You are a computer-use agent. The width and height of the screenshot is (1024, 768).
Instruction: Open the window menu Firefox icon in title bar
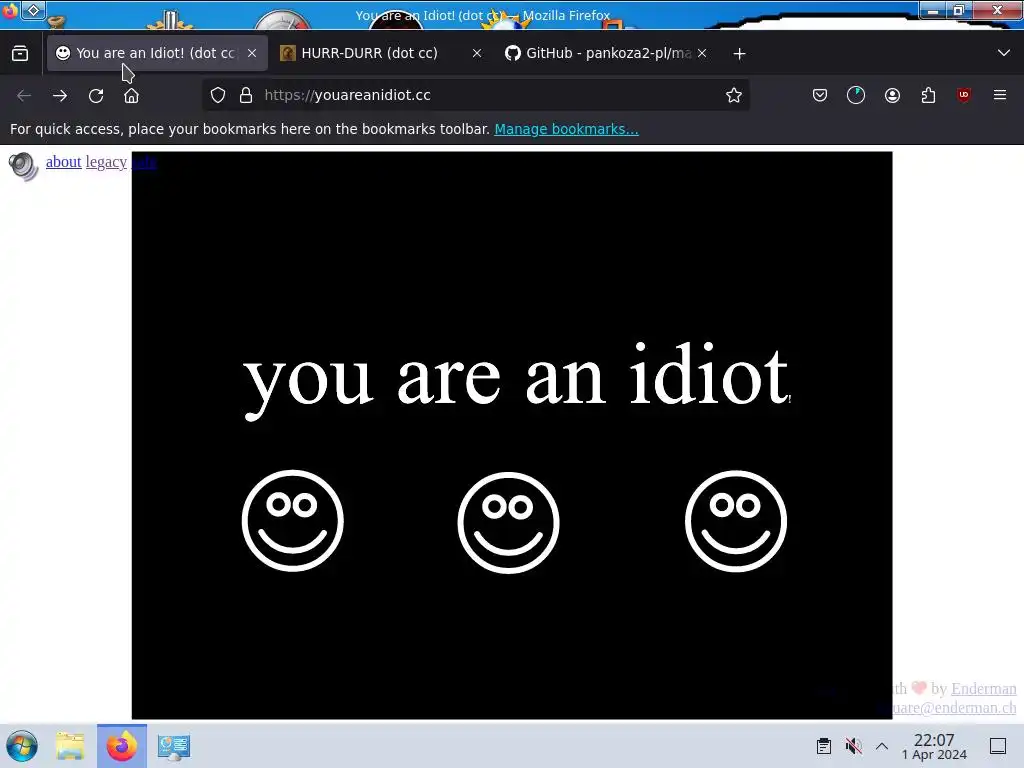click(9, 10)
